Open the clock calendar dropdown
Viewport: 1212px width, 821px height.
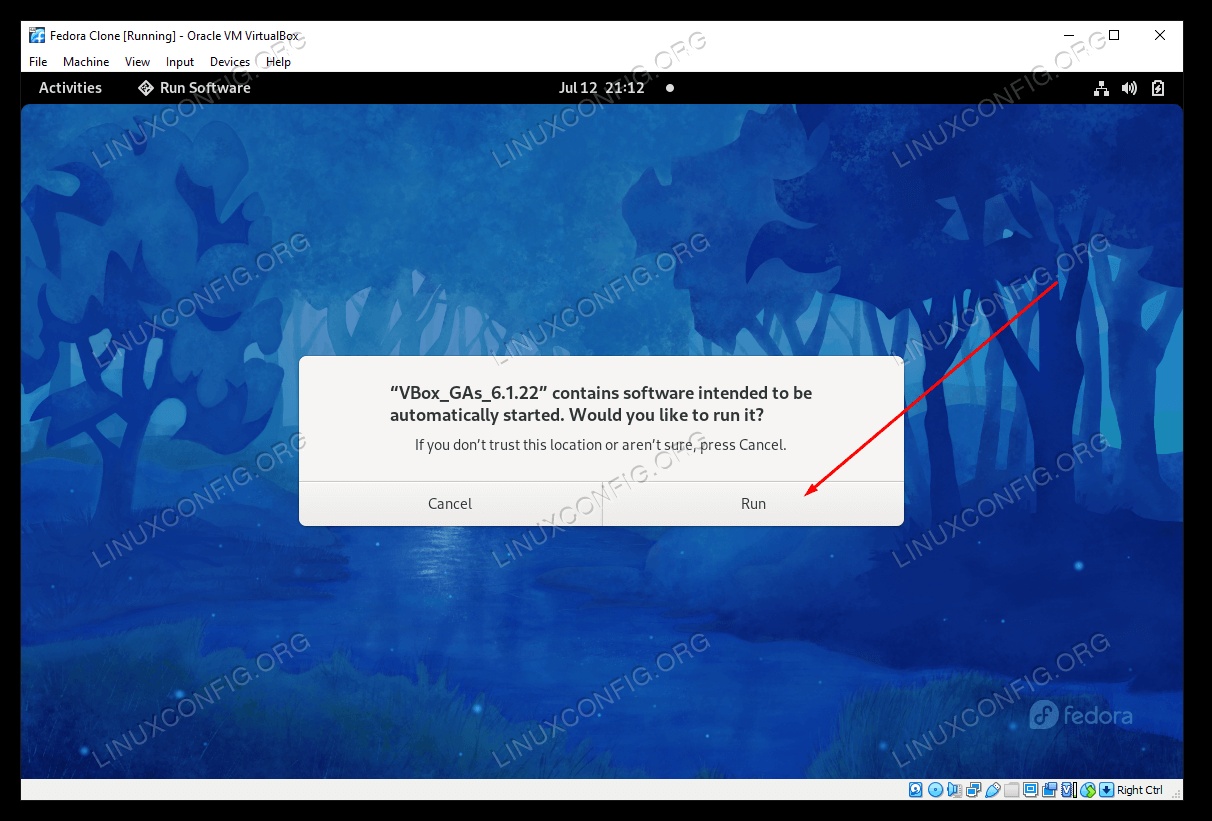[x=601, y=88]
